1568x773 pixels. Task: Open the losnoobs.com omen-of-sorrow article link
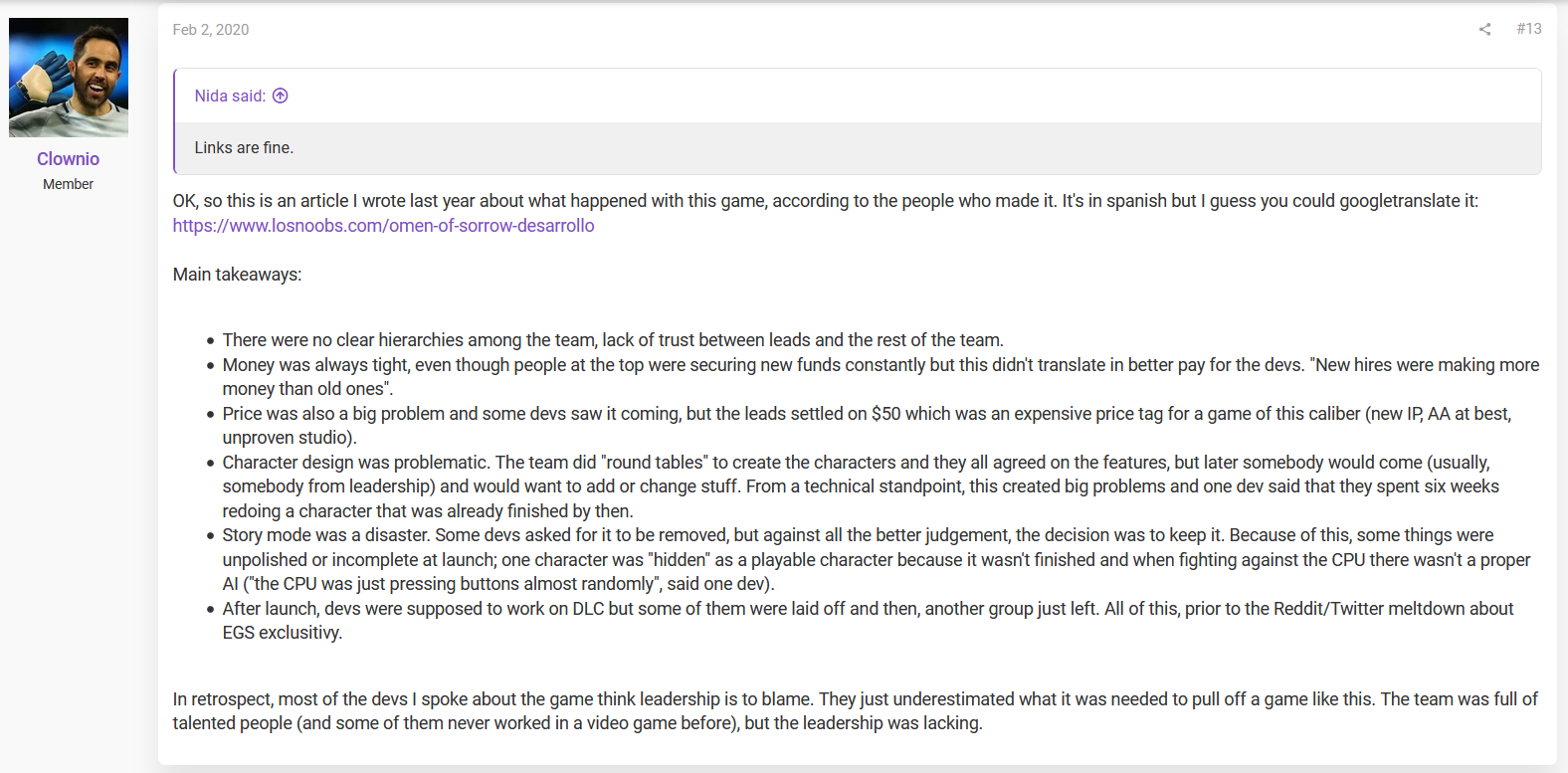[383, 226]
